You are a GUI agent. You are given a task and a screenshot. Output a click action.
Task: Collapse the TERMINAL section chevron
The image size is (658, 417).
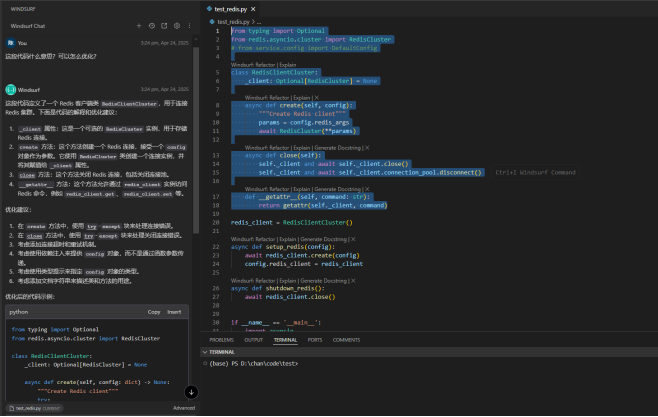(205, 352)
